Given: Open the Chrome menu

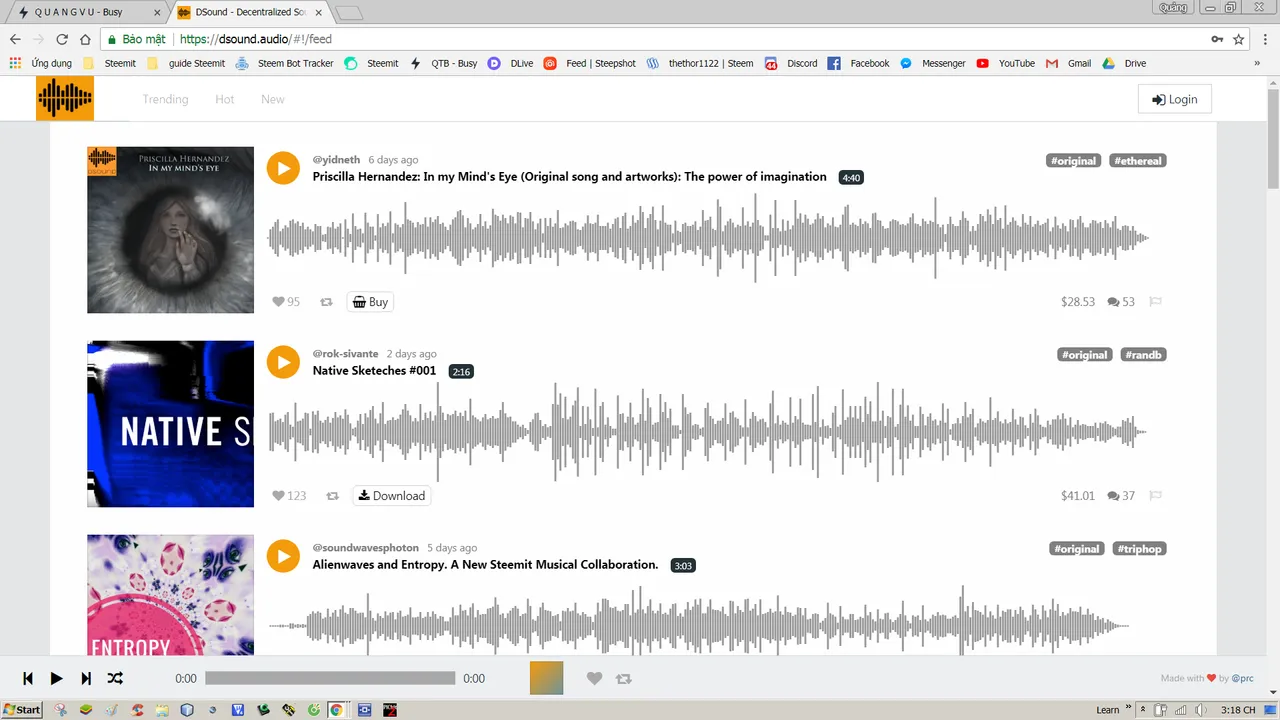Looking at the screenshot, I should [1265, 39].
